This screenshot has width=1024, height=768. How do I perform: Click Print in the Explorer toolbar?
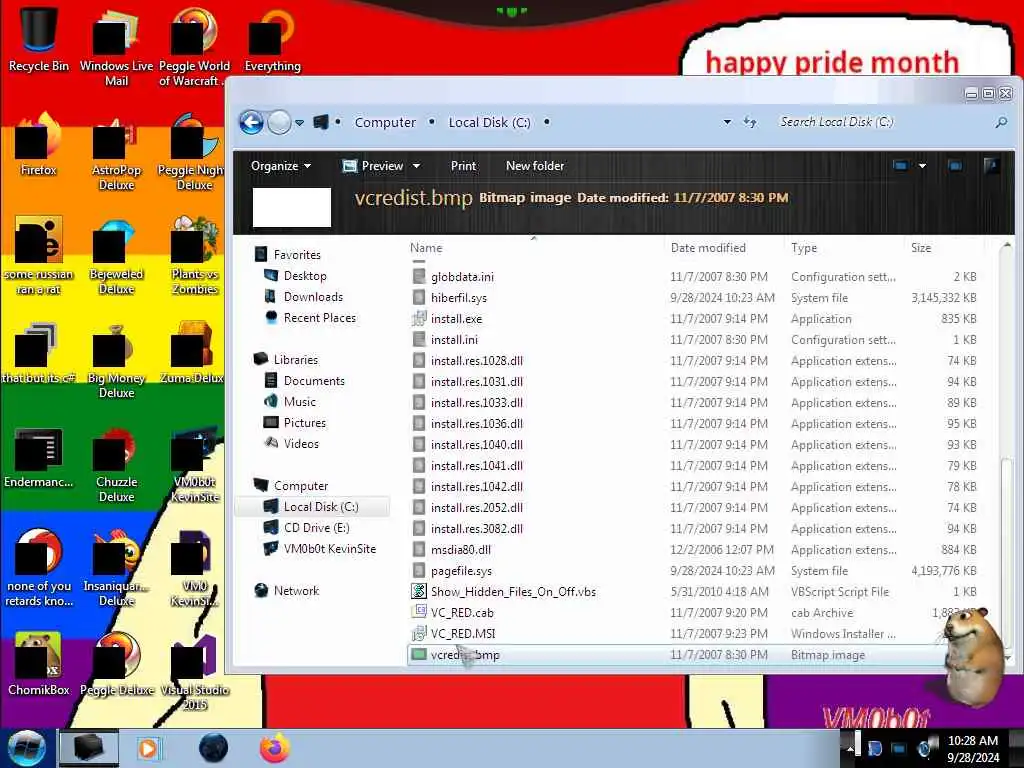463,166
